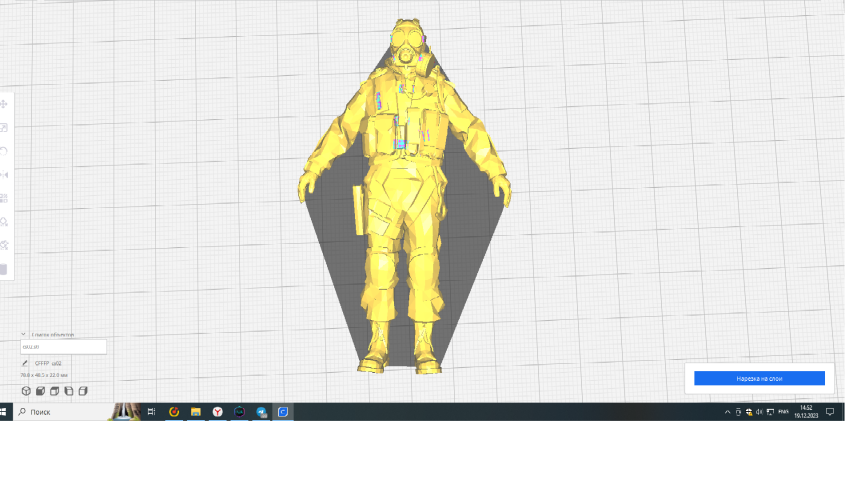This screenshot has width=853, height=480.
Task: Click the cylinder icon ending the left toolbar
Action: point(4,269)
